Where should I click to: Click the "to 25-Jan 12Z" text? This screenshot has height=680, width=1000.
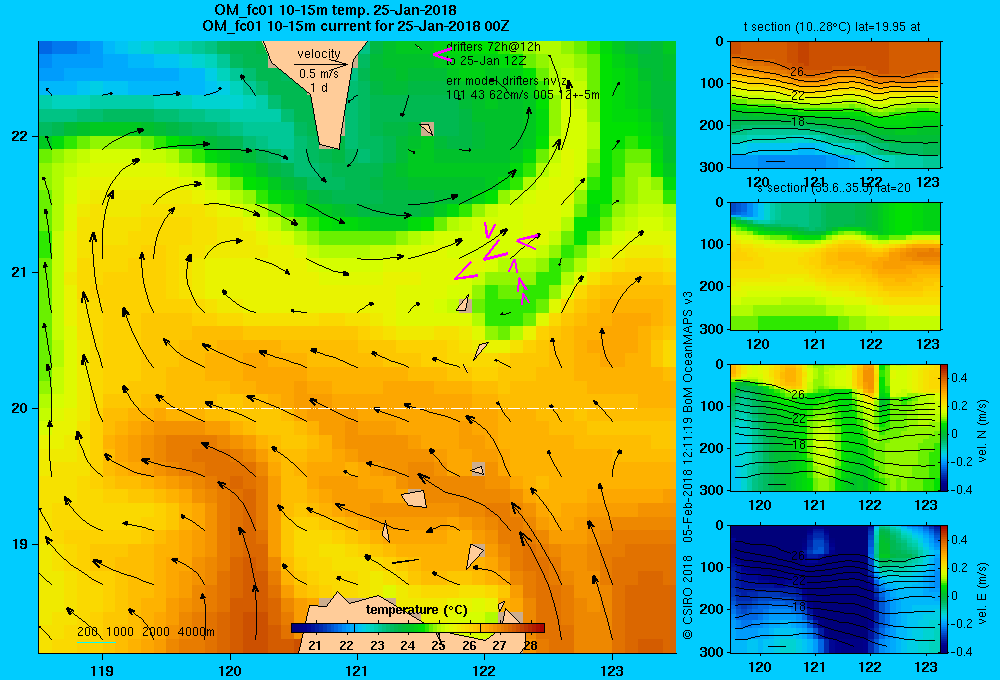click(486, 61)
